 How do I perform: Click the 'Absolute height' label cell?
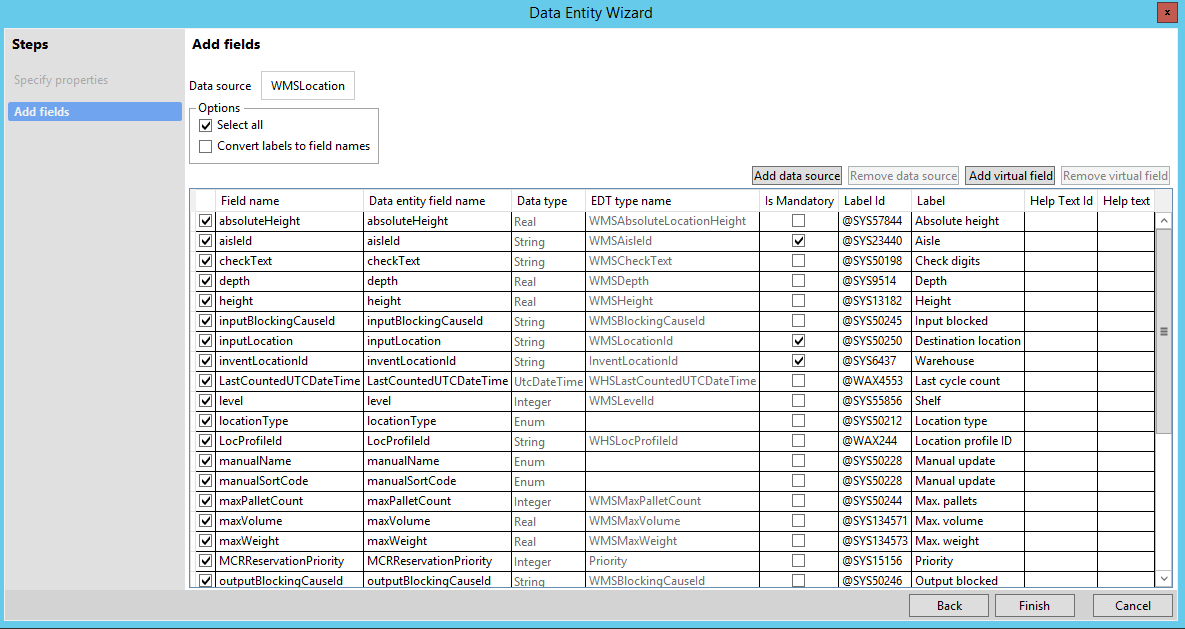coord(967,222)
